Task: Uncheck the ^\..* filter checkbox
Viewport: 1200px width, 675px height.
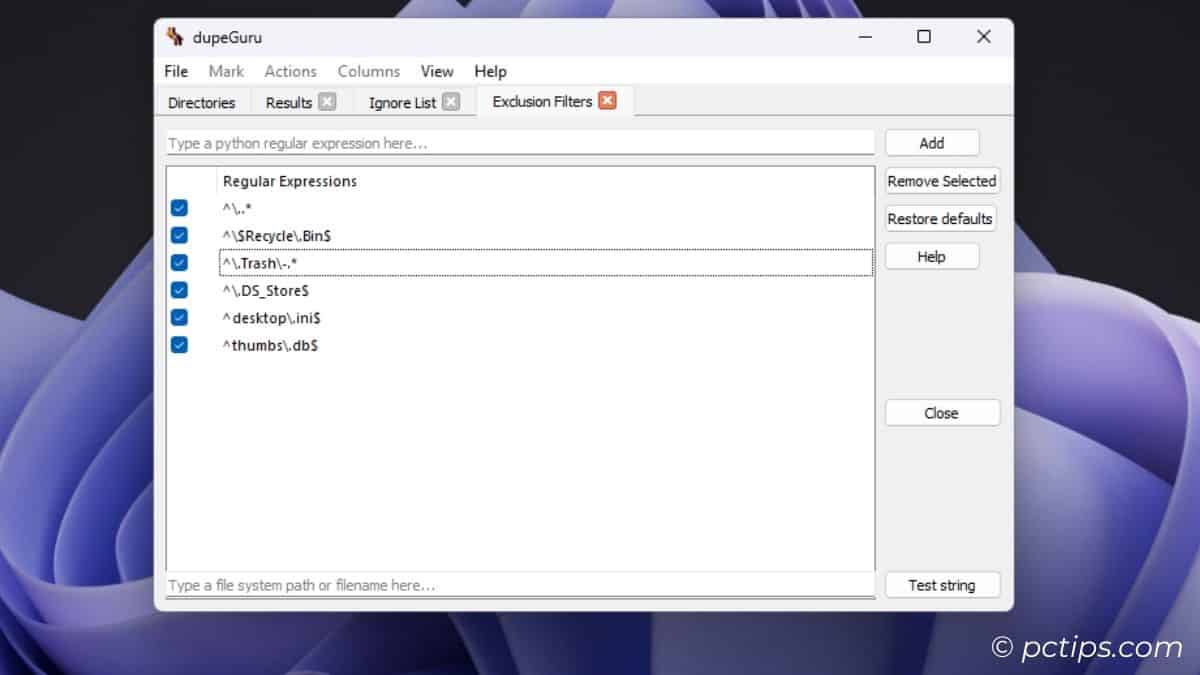Action: click(179, 208)
